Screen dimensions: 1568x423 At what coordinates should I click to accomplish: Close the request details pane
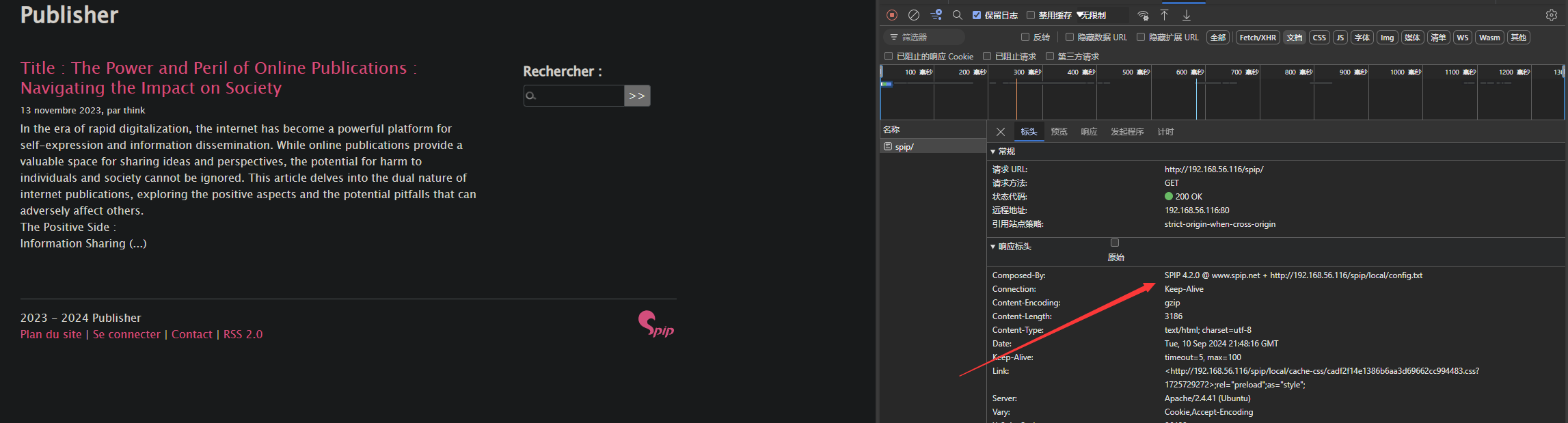pyautogui.click(x=1001, y=132)
